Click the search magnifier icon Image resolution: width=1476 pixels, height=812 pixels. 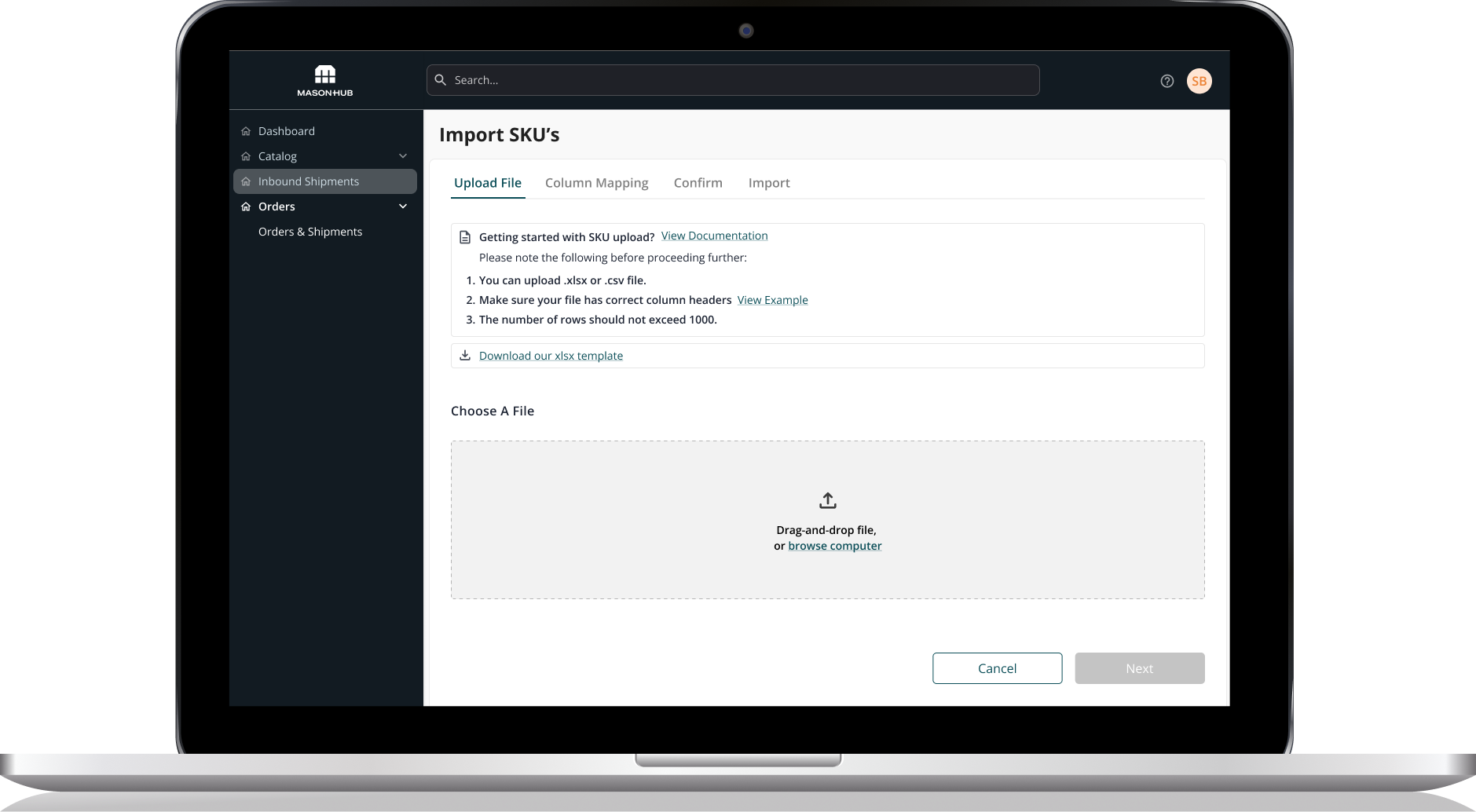(441, 79)
